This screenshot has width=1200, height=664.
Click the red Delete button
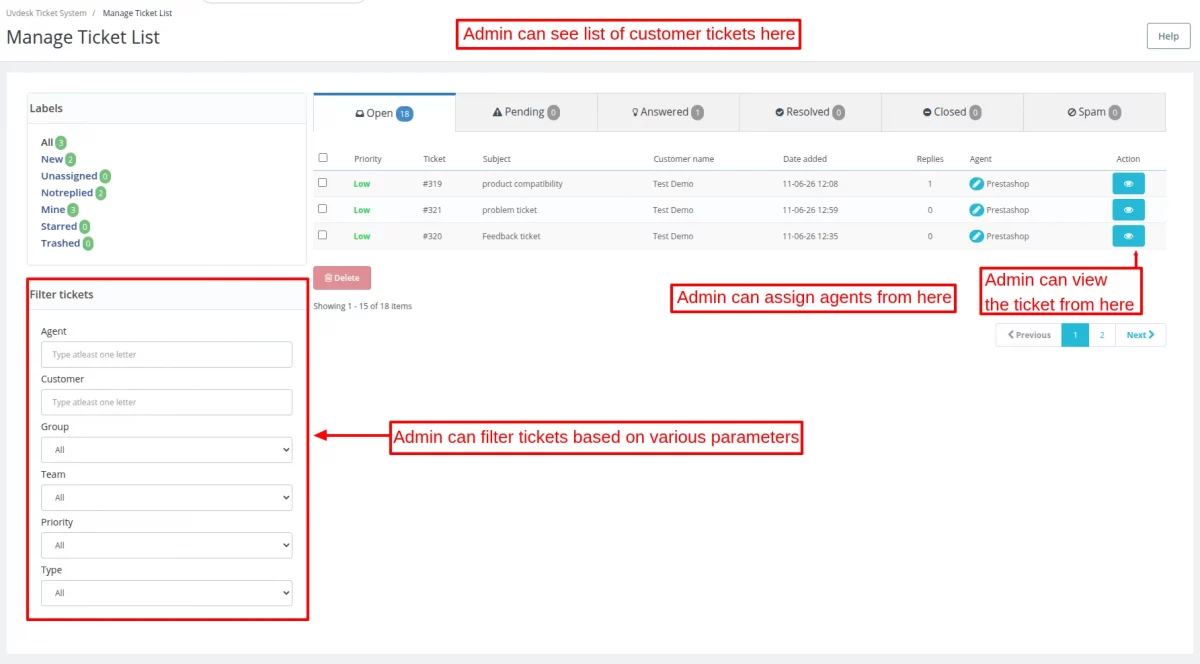(x=342, y=278)
